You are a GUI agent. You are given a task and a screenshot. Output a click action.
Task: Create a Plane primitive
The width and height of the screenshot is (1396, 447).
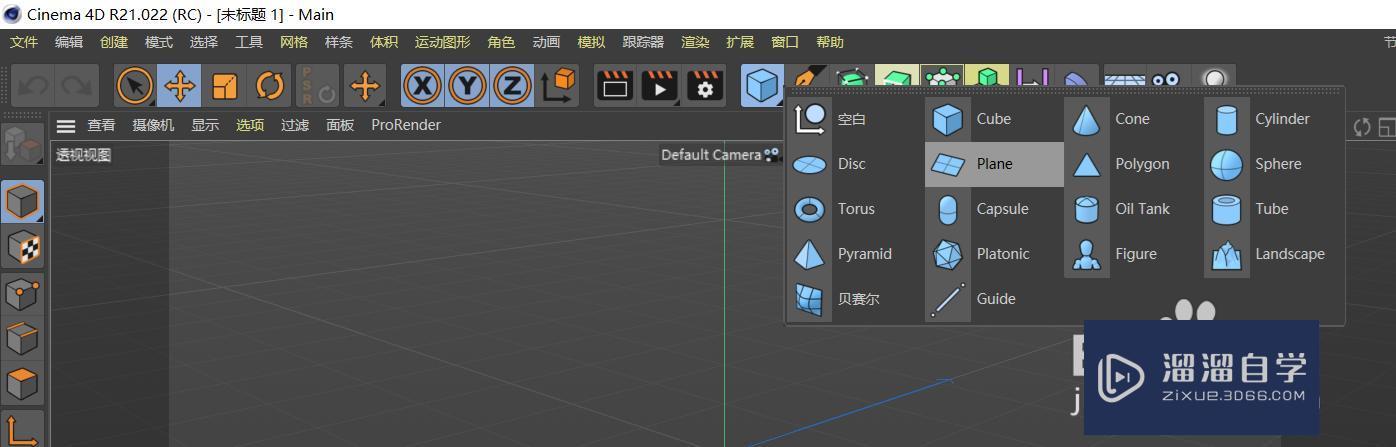(x=994, y=164)
